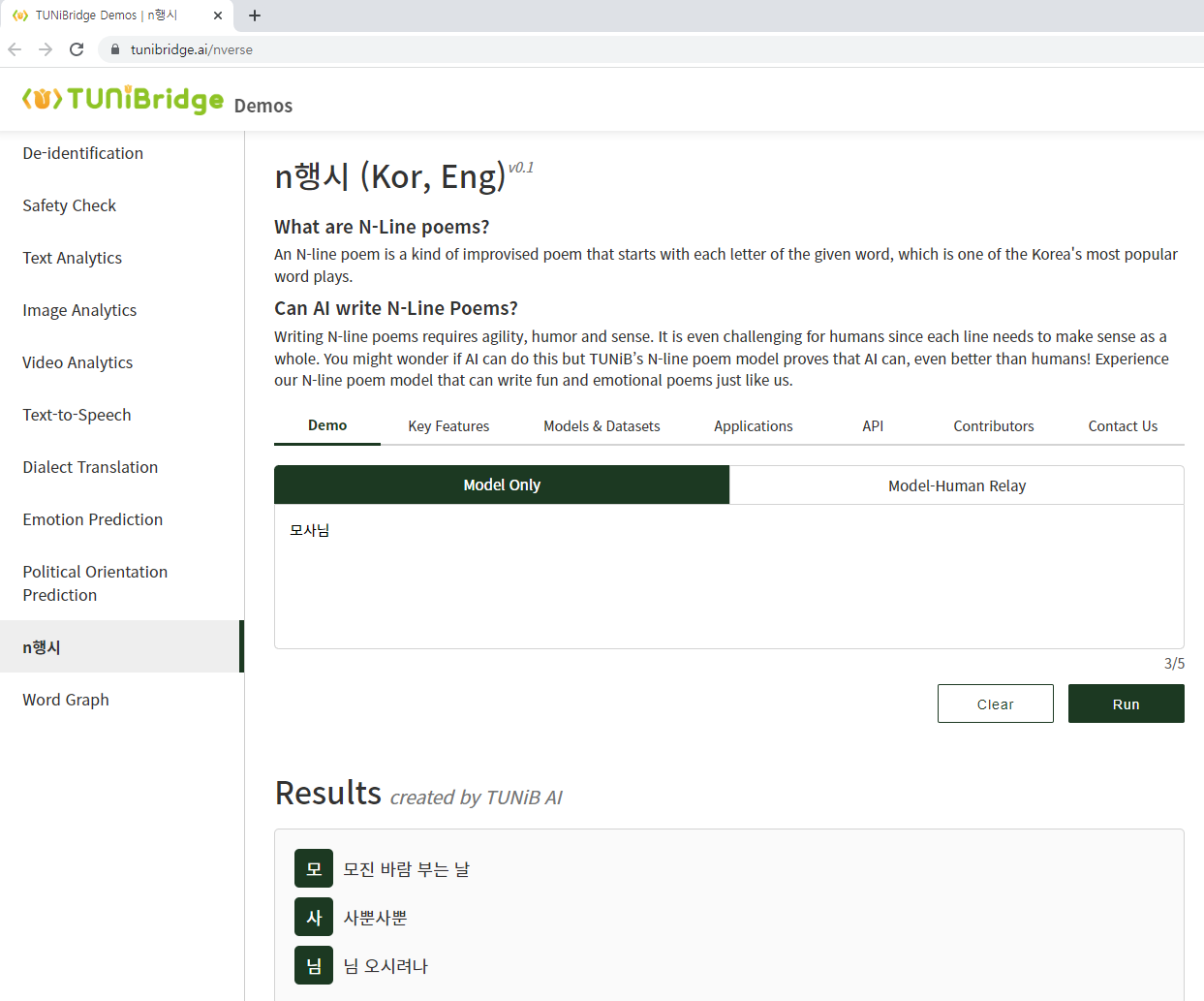Screen dimensions: 1204x1001
Task: Select Model Only mode
Action: coord(502,485)
